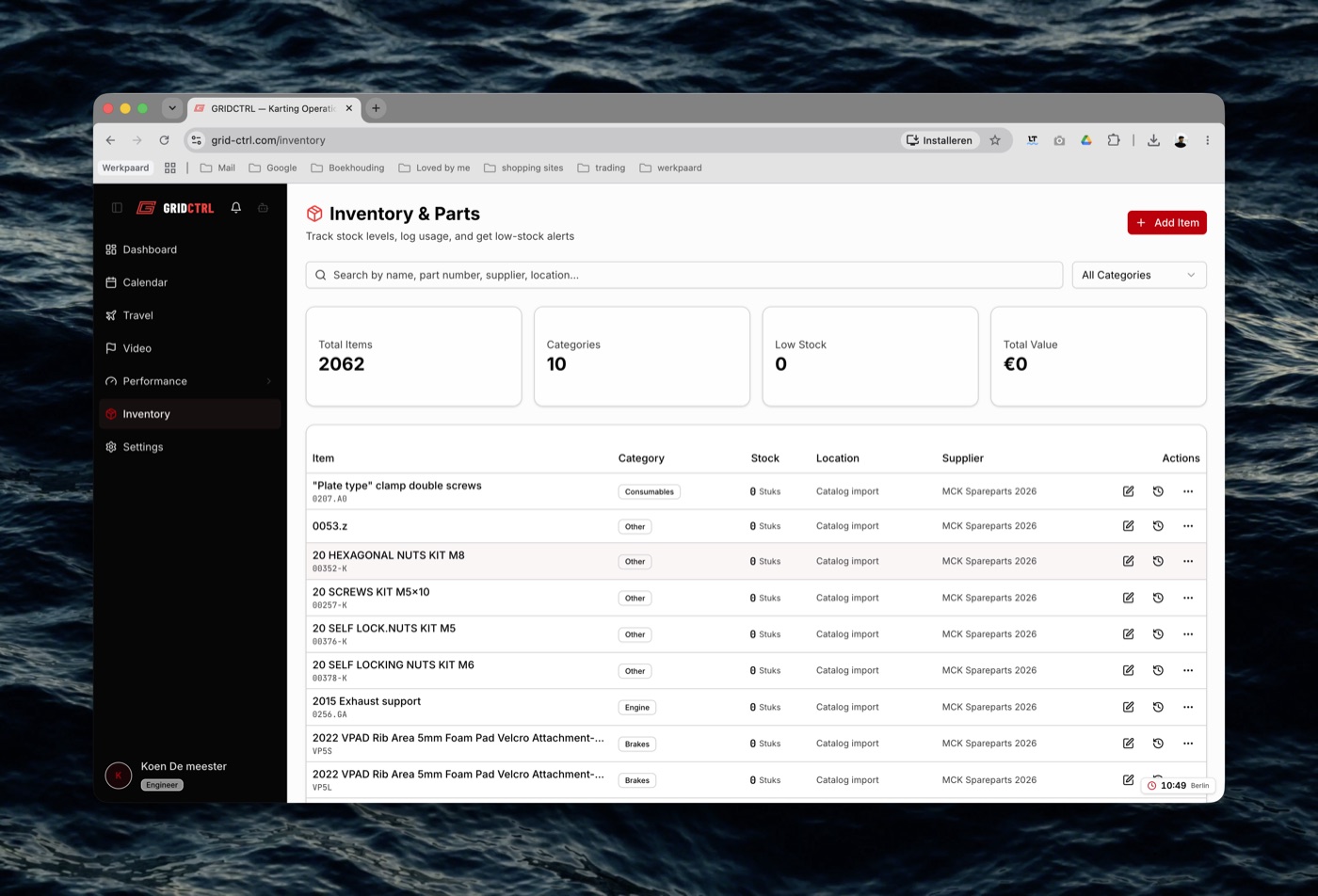Click the Installeren button

(x=940, y=140)
